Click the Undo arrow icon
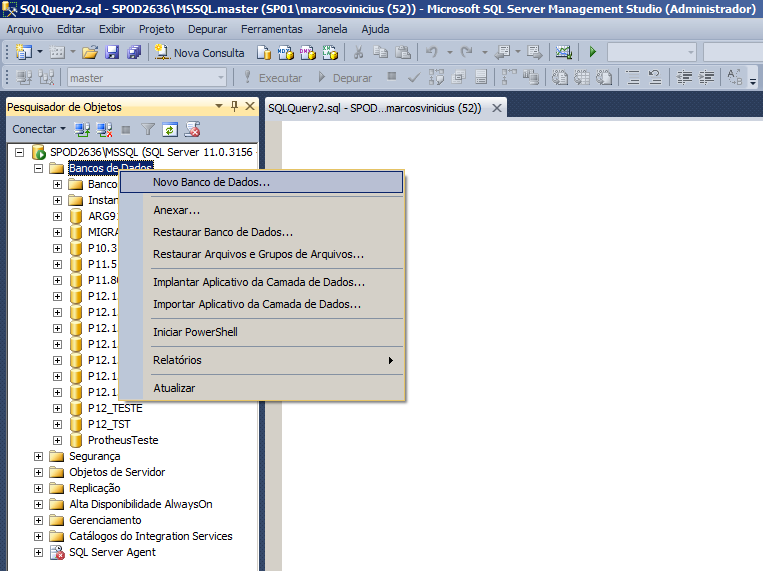This screenshot has height=571, width=763. [432, 52]
